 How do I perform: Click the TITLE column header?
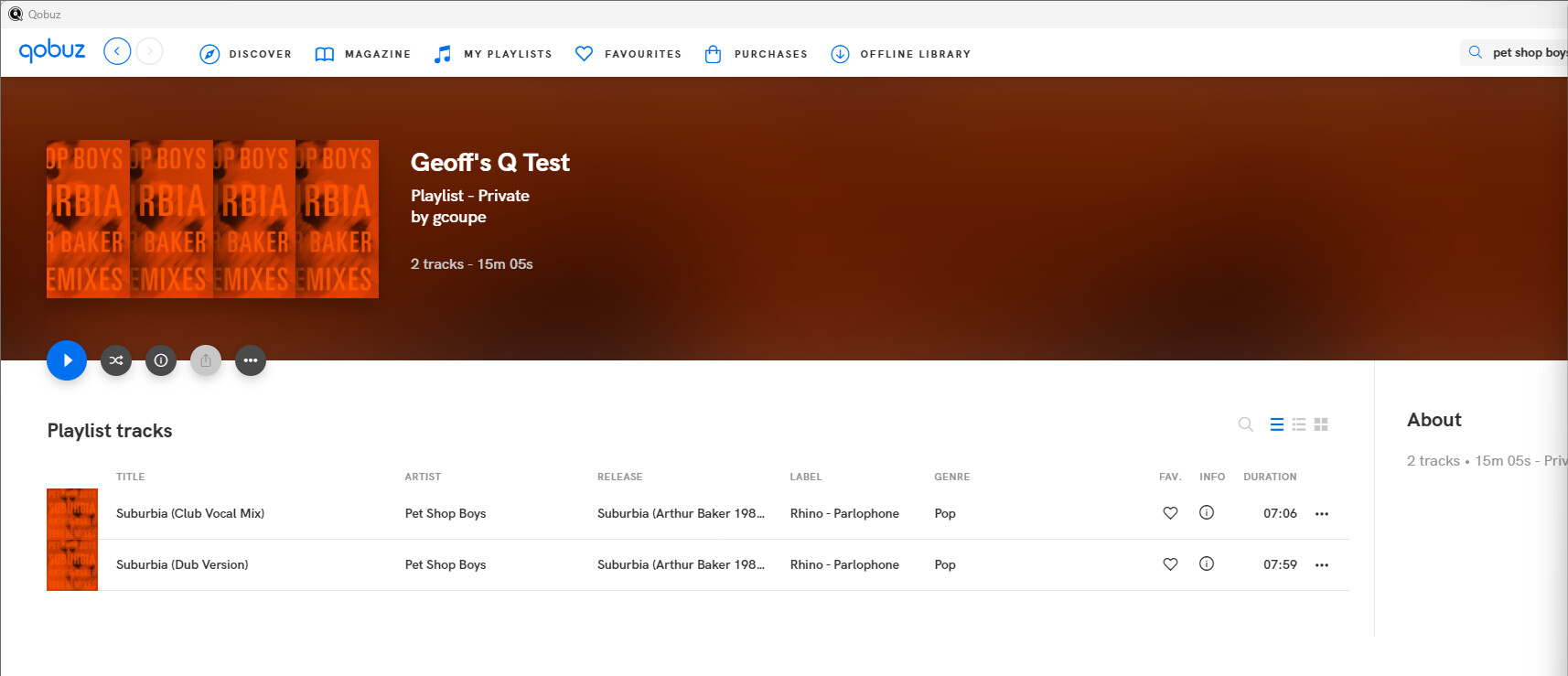tap(130, 477)
